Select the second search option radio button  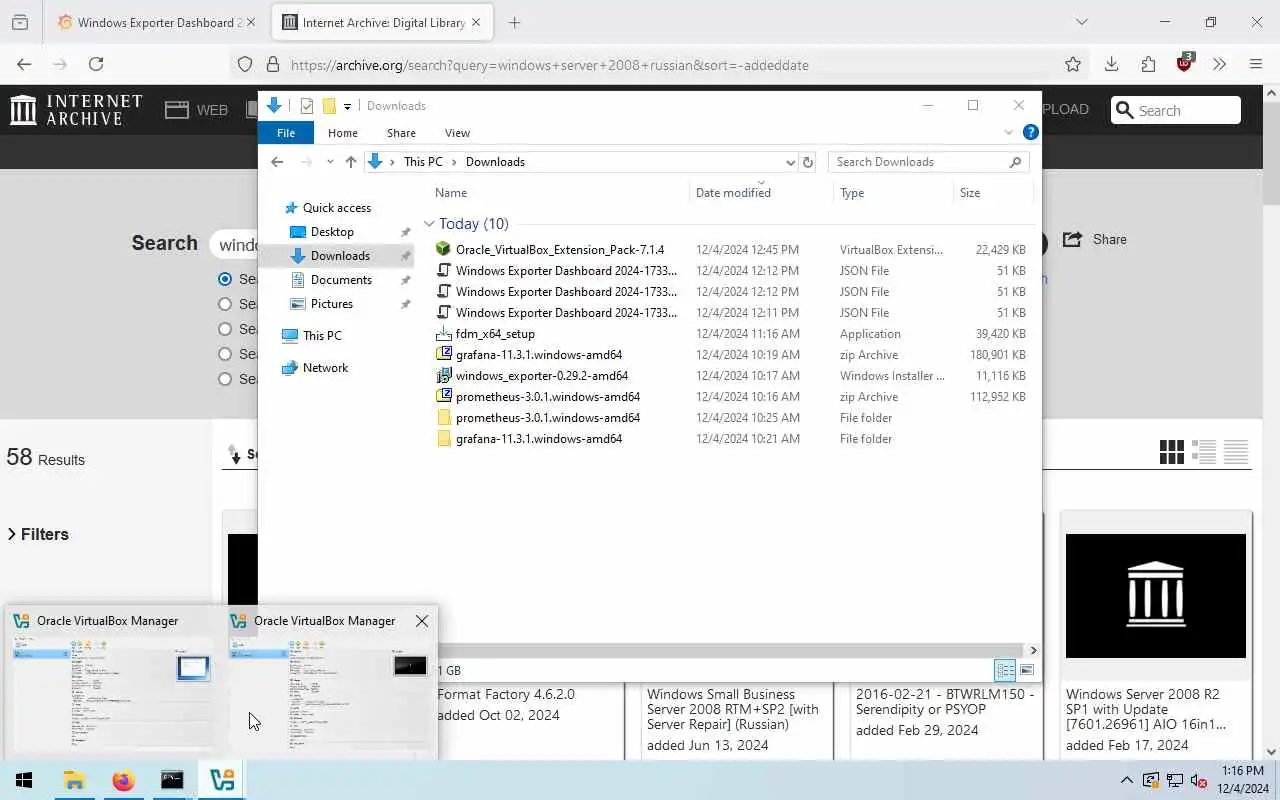pos(225,304)
